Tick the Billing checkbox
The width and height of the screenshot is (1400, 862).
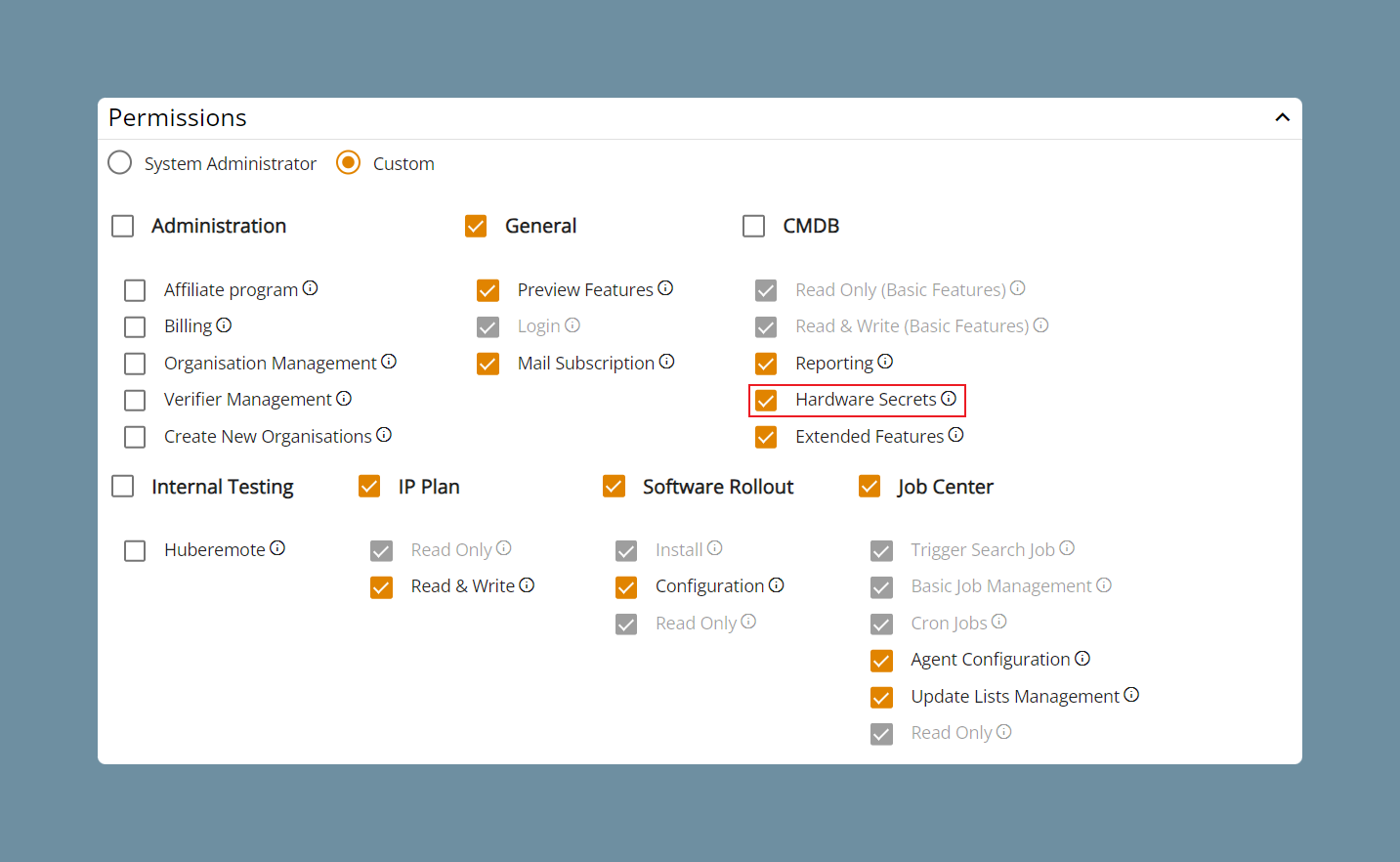pyautogui.click(x=135, y=327)
